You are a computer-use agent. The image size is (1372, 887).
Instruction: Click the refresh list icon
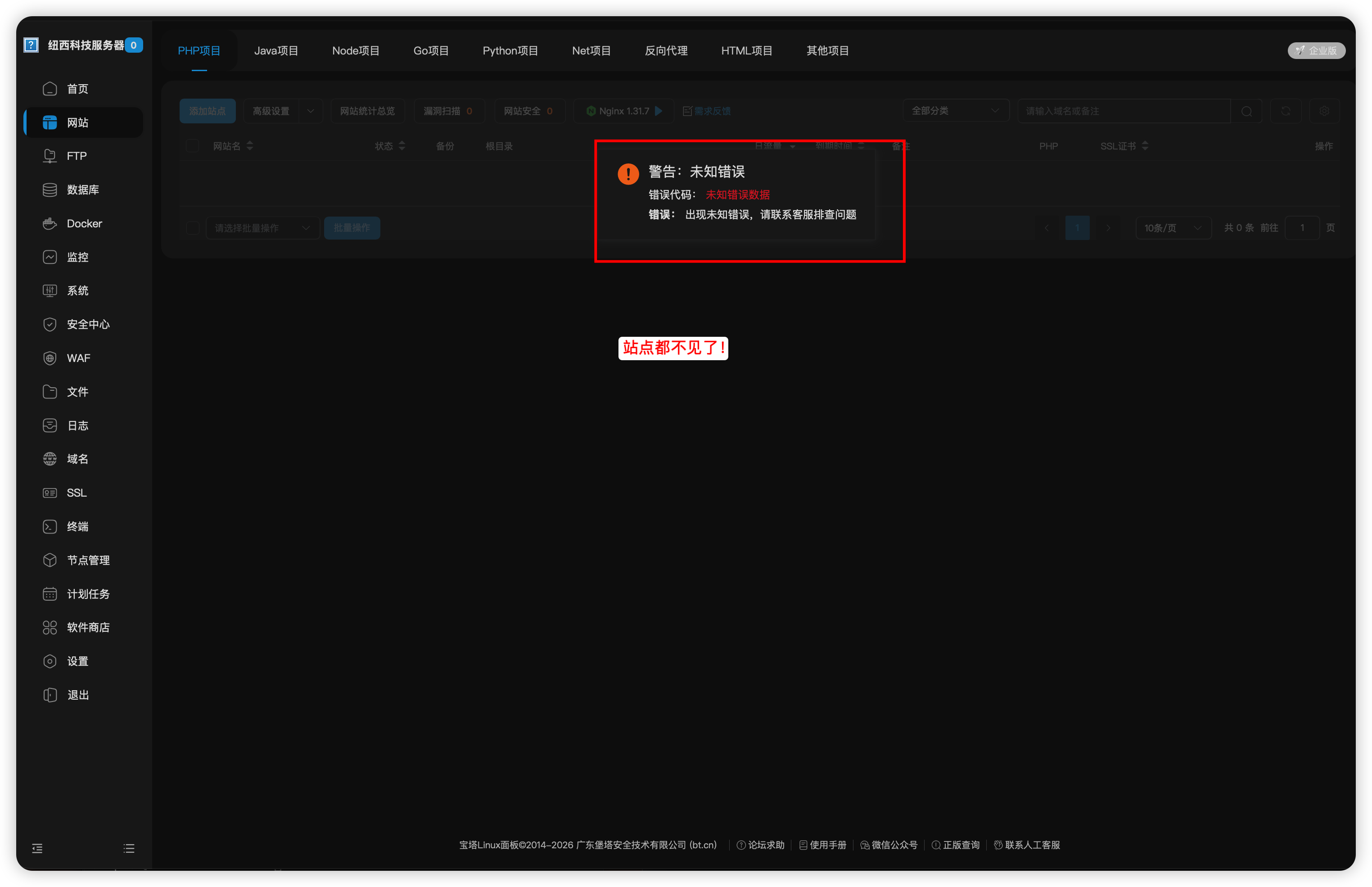(1286, 111)
